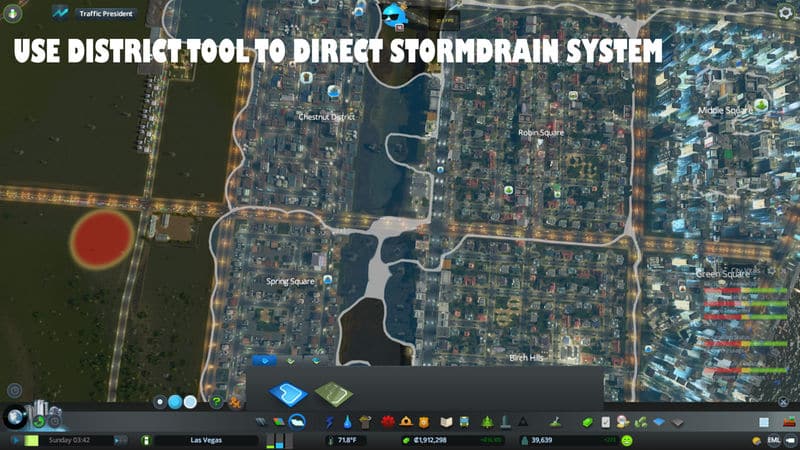Viewport: 800px width, 450px height.
Task: Select the small district brush size
Action: [160, 401]
